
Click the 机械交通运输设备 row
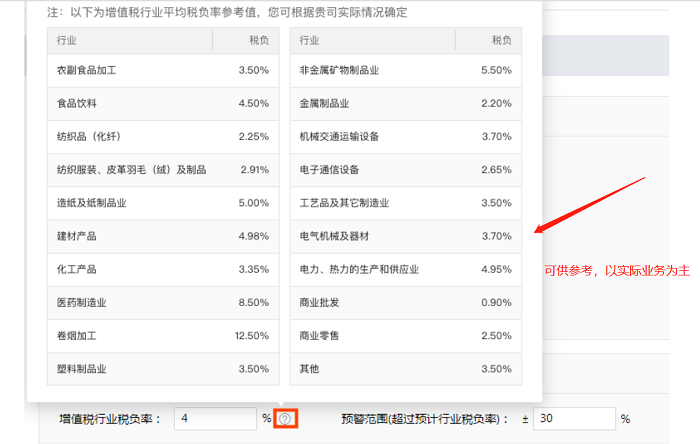pos(405,136)
